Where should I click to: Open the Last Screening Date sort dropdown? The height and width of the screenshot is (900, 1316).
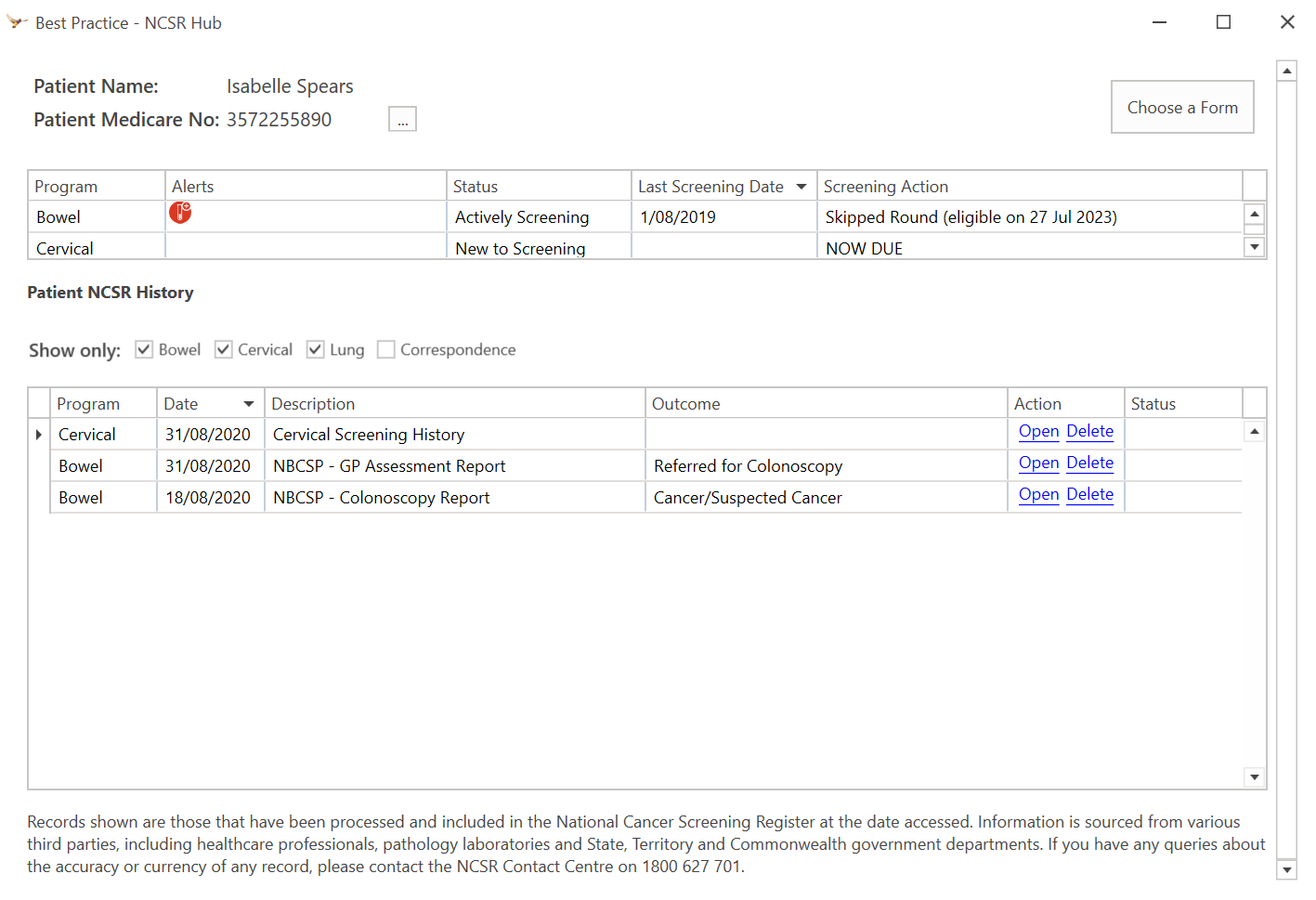tap(801, 186)
